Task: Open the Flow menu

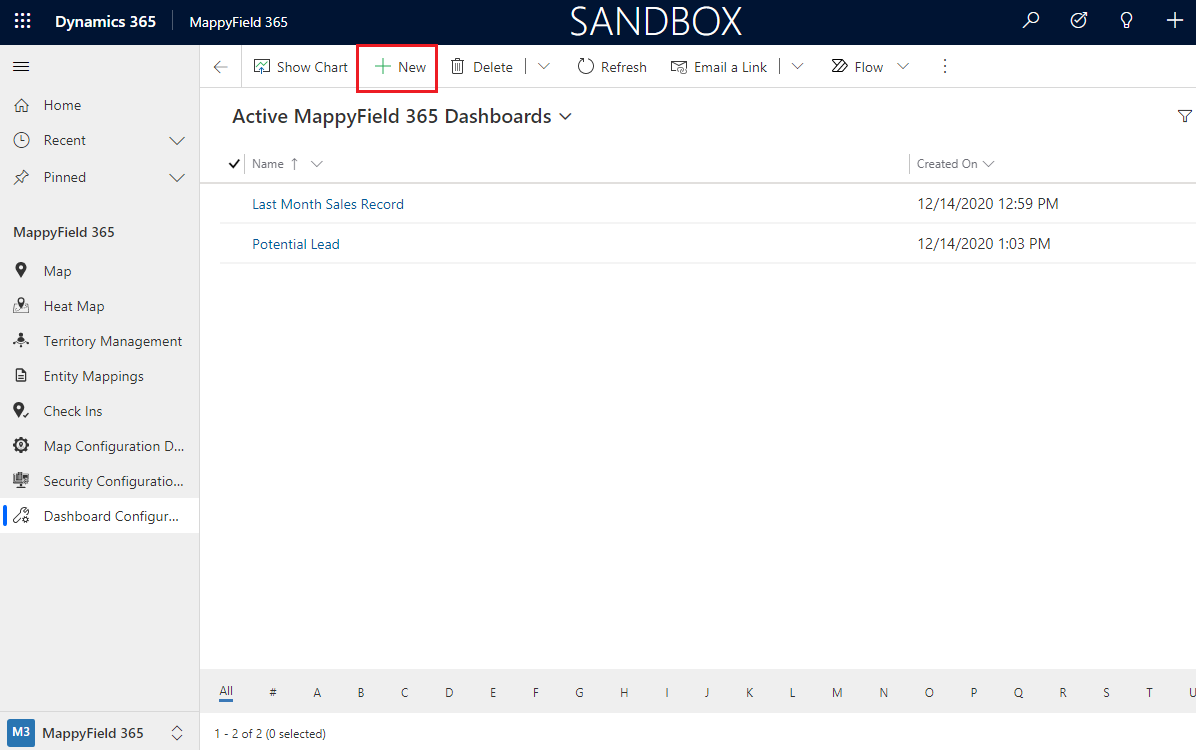Action: (870, 67)
